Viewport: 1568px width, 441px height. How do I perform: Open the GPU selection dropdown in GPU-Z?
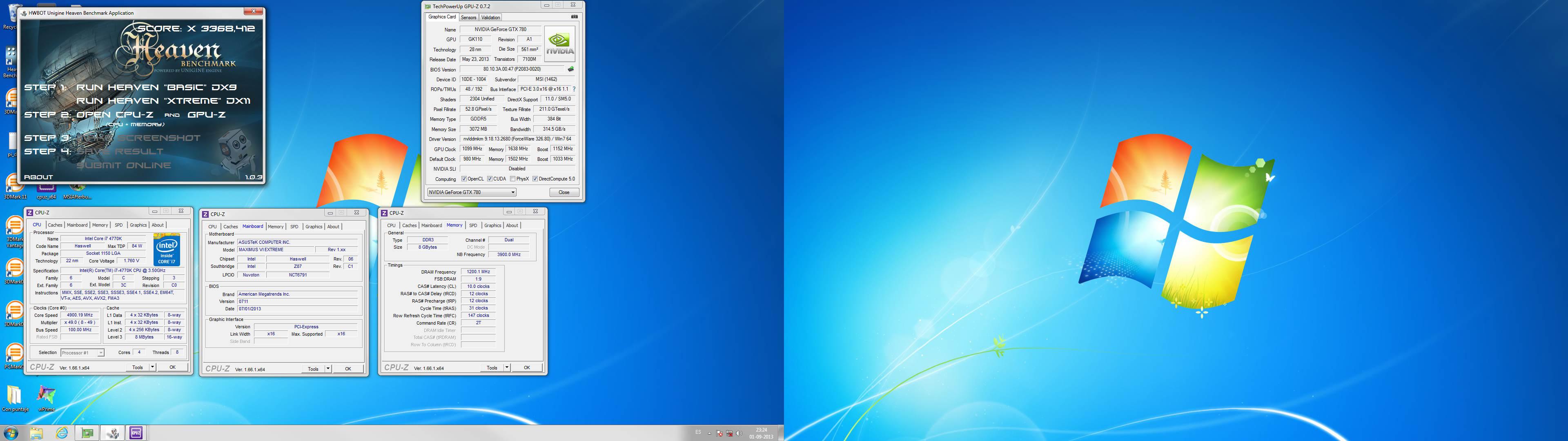[x=472, y=192]
